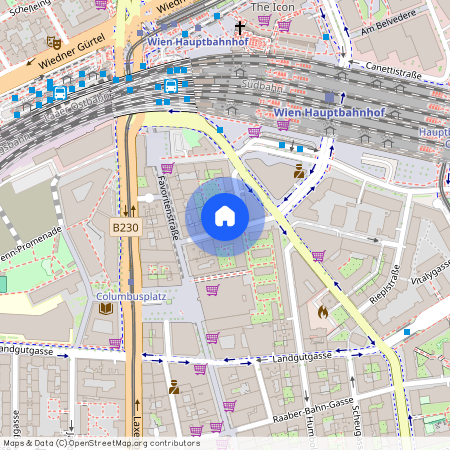The image size is (450, 450).
Task: Click the blue home location marker
Action: point(225,217)
